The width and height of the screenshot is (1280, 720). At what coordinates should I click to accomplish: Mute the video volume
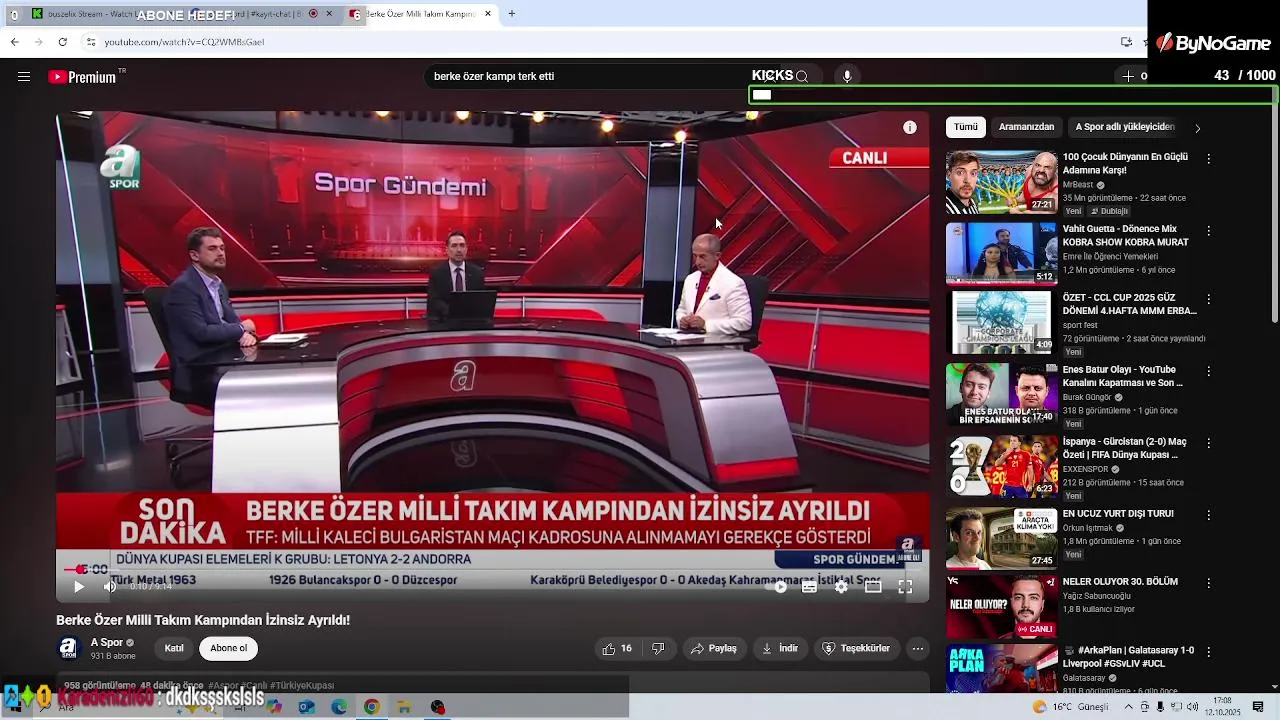110,587
